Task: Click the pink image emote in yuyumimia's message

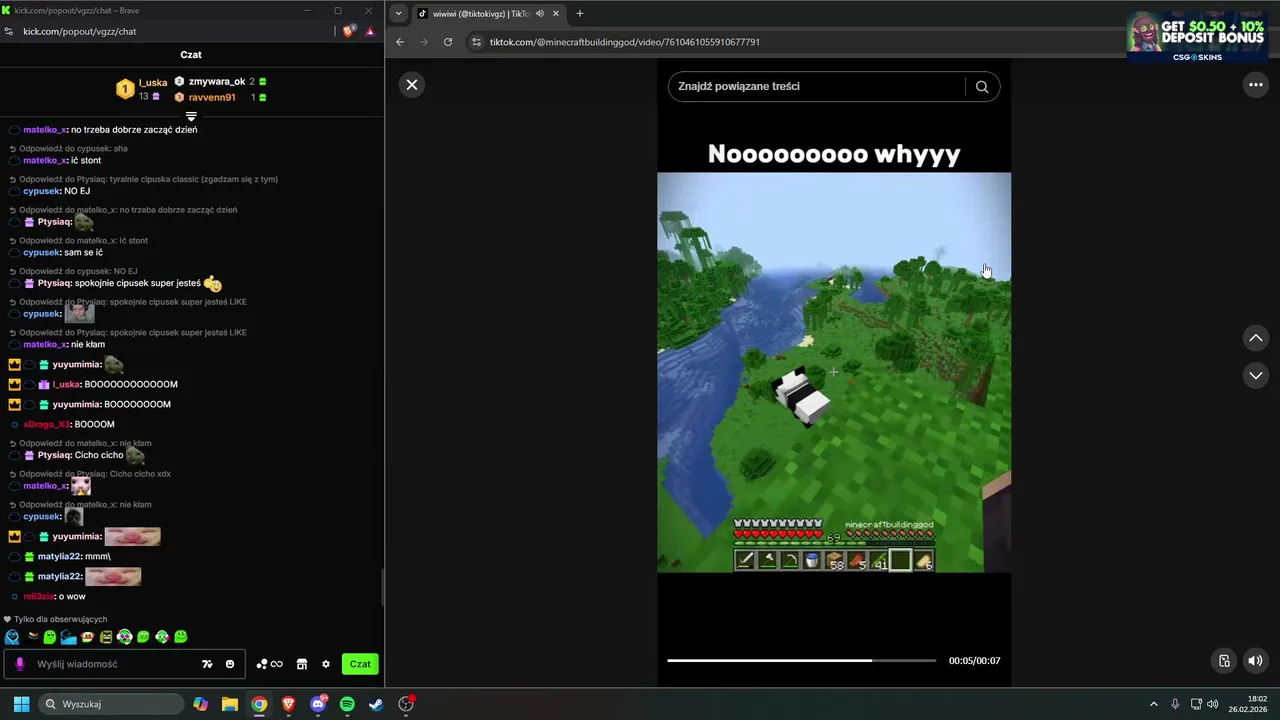Action: (132, 536)
